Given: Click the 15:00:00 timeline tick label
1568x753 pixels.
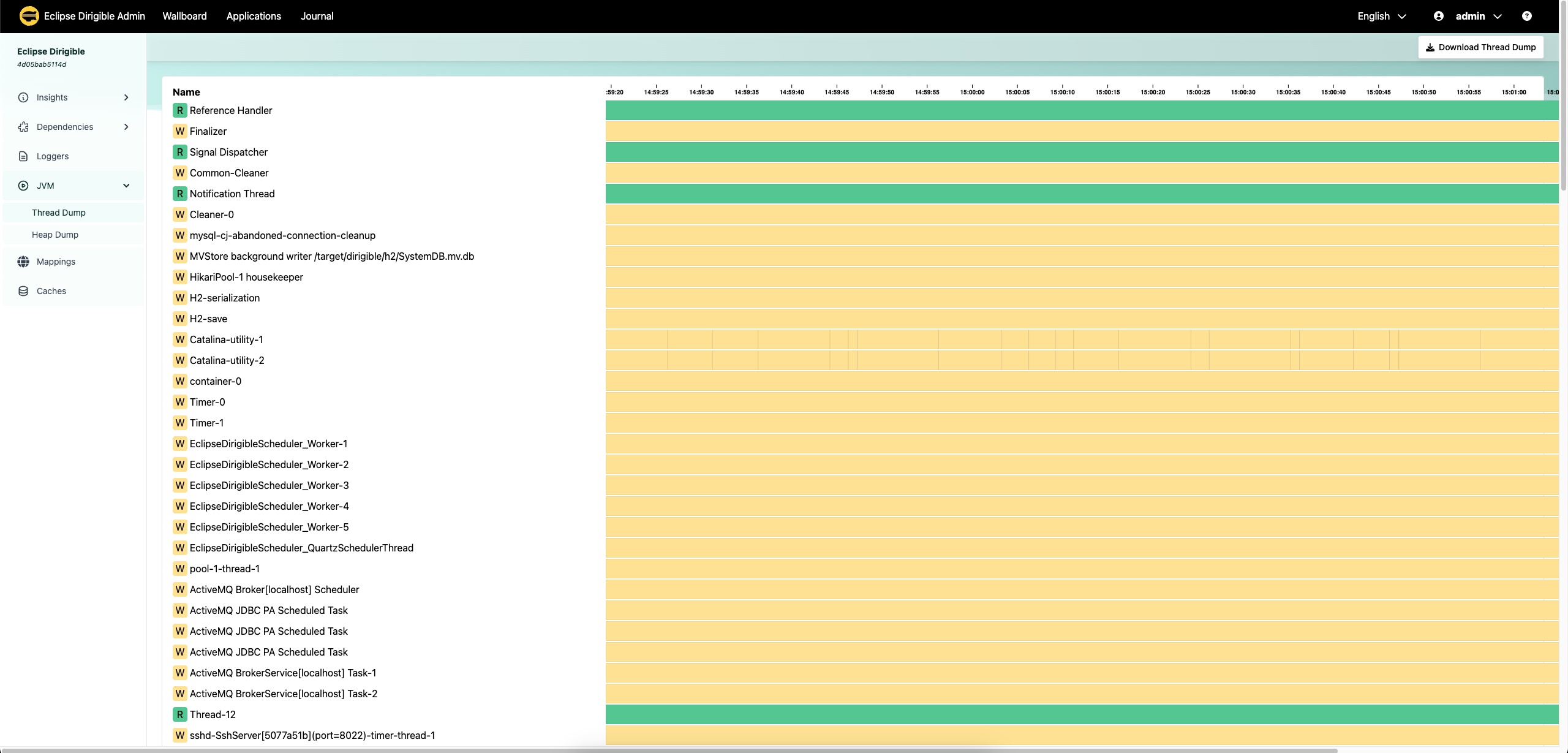Looking at the screenshot, I should (972, 92).
